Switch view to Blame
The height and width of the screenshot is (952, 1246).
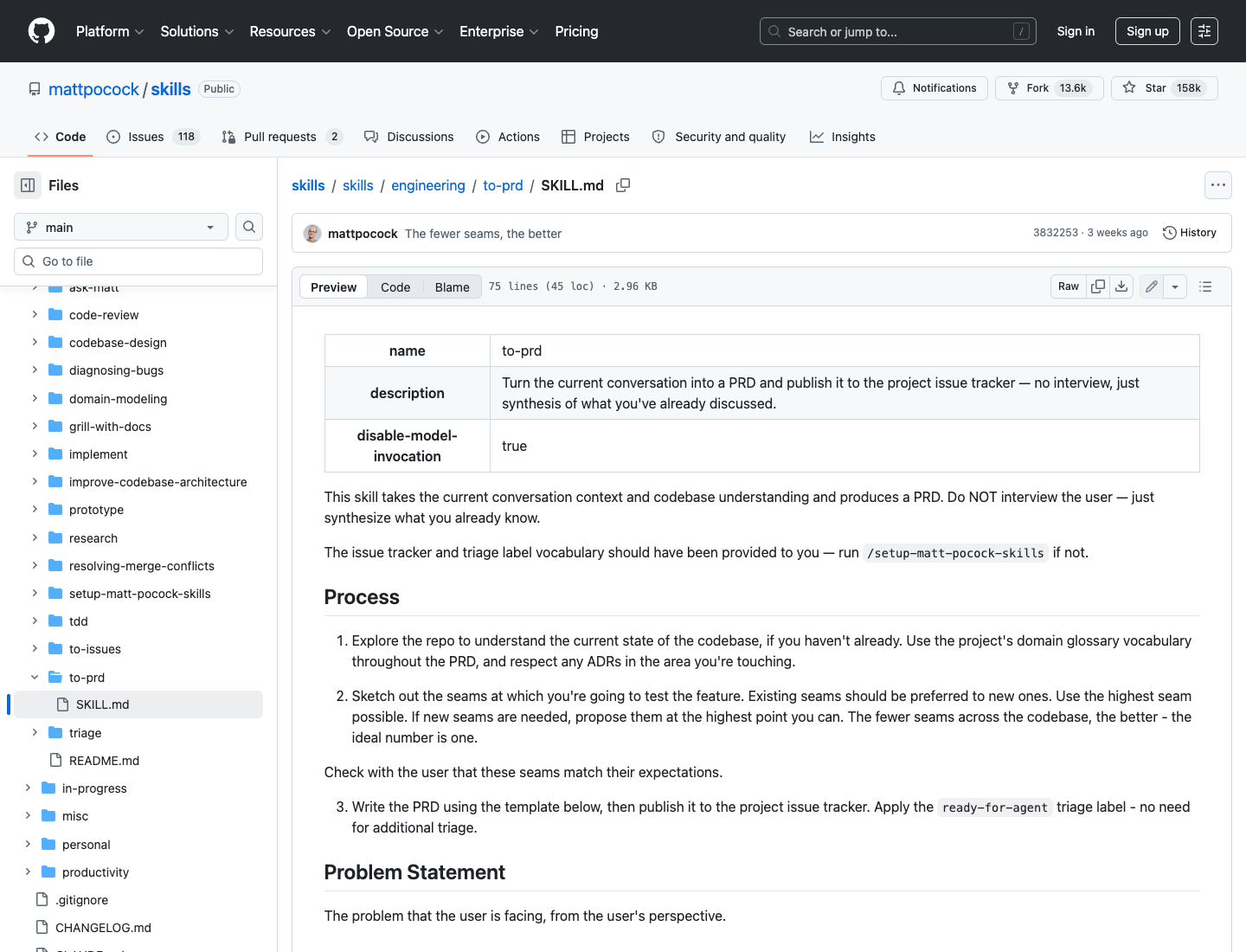click(452, 287)
